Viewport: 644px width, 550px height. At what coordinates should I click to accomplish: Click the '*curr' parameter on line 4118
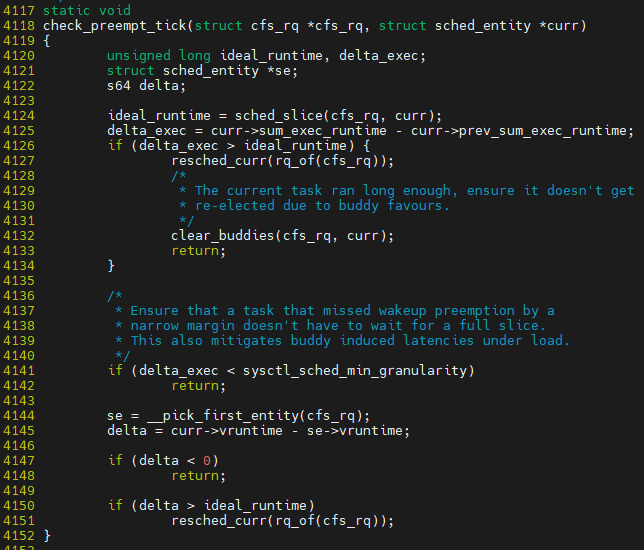pos(559,26)
